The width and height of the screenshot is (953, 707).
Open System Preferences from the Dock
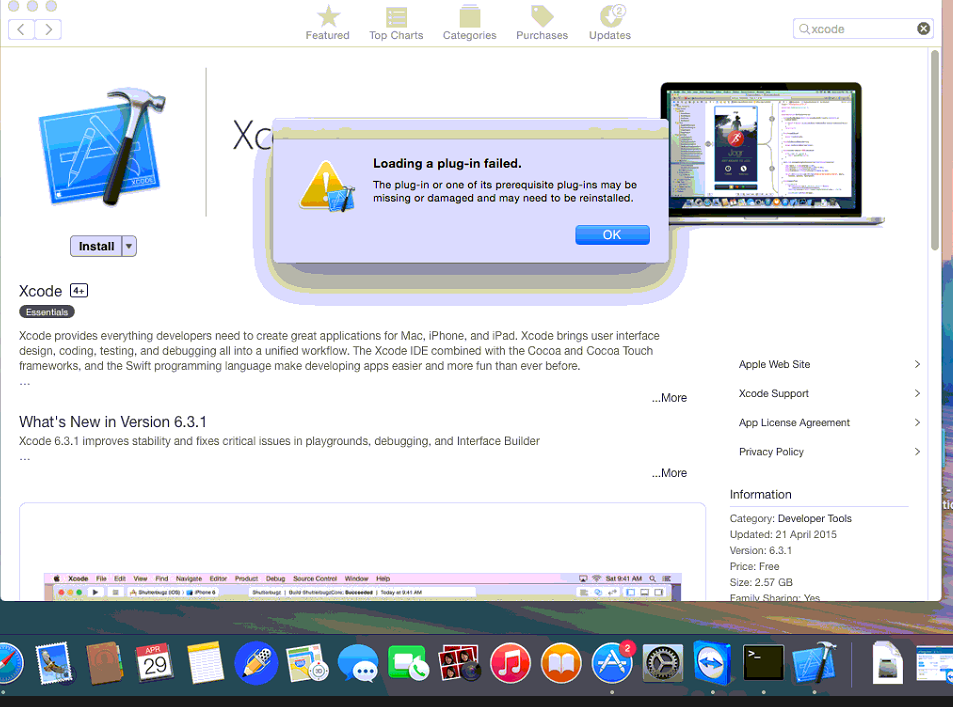[x=662, y=663]
